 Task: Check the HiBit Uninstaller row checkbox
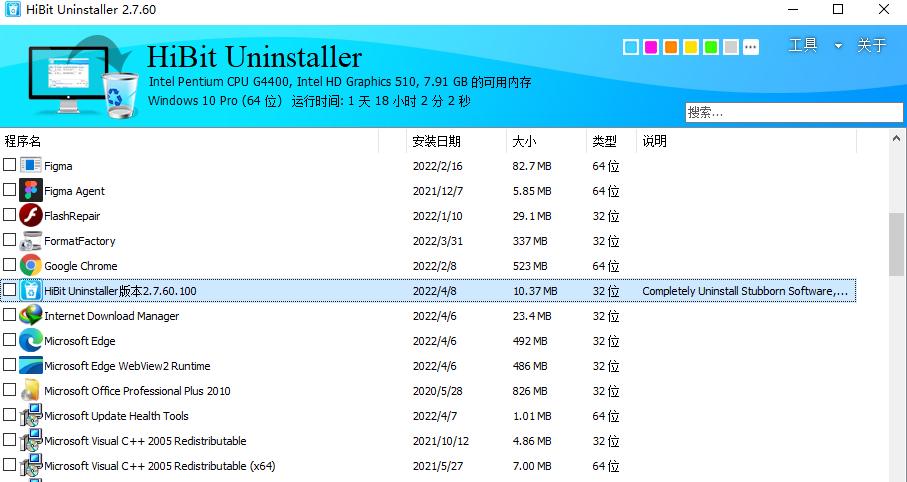9,289
